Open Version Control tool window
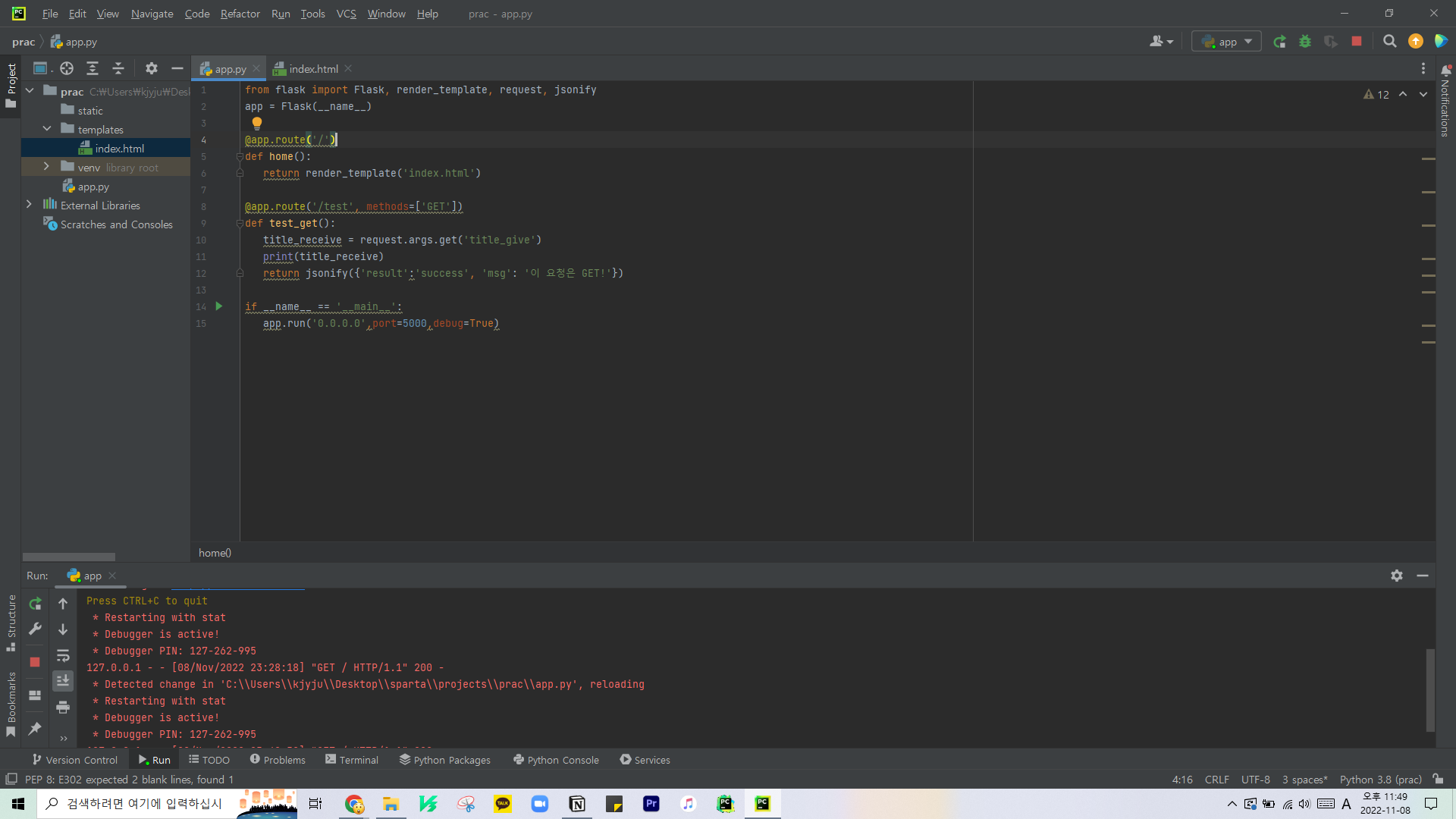Image resolution: width=1456 pixels, height=819 pixels. [74, 760]
